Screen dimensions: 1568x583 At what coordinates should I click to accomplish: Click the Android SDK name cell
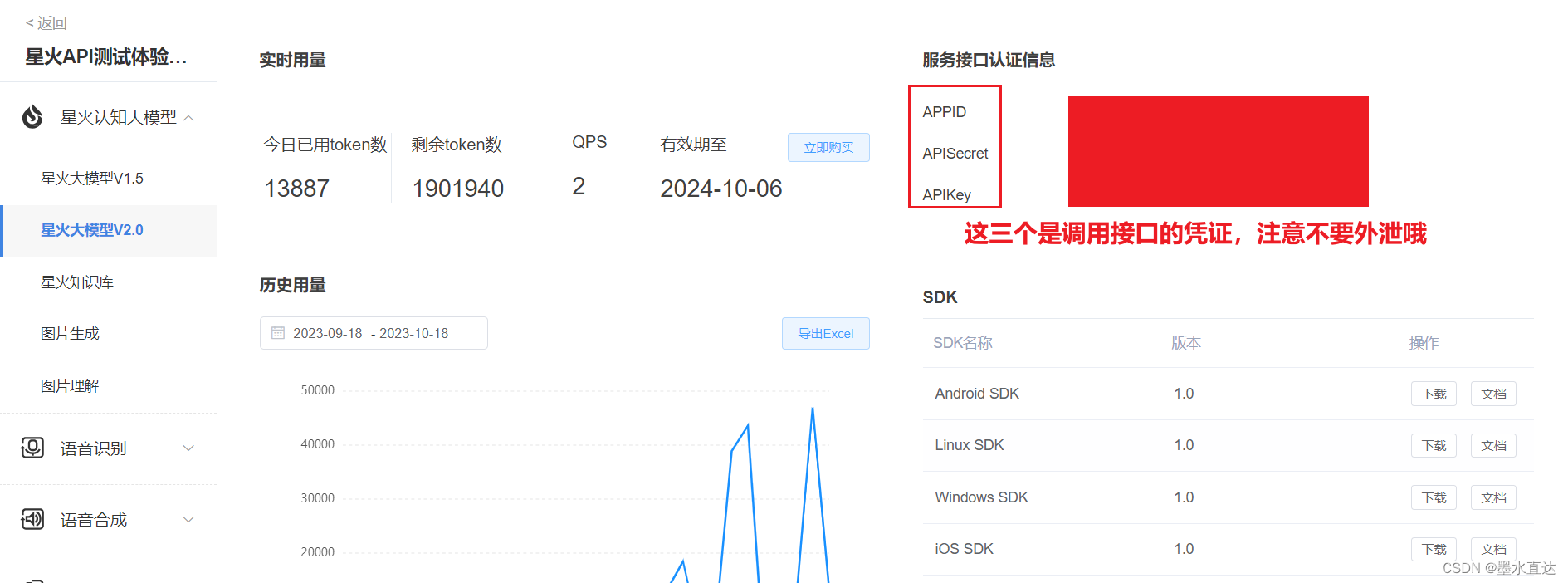(977, 394)
